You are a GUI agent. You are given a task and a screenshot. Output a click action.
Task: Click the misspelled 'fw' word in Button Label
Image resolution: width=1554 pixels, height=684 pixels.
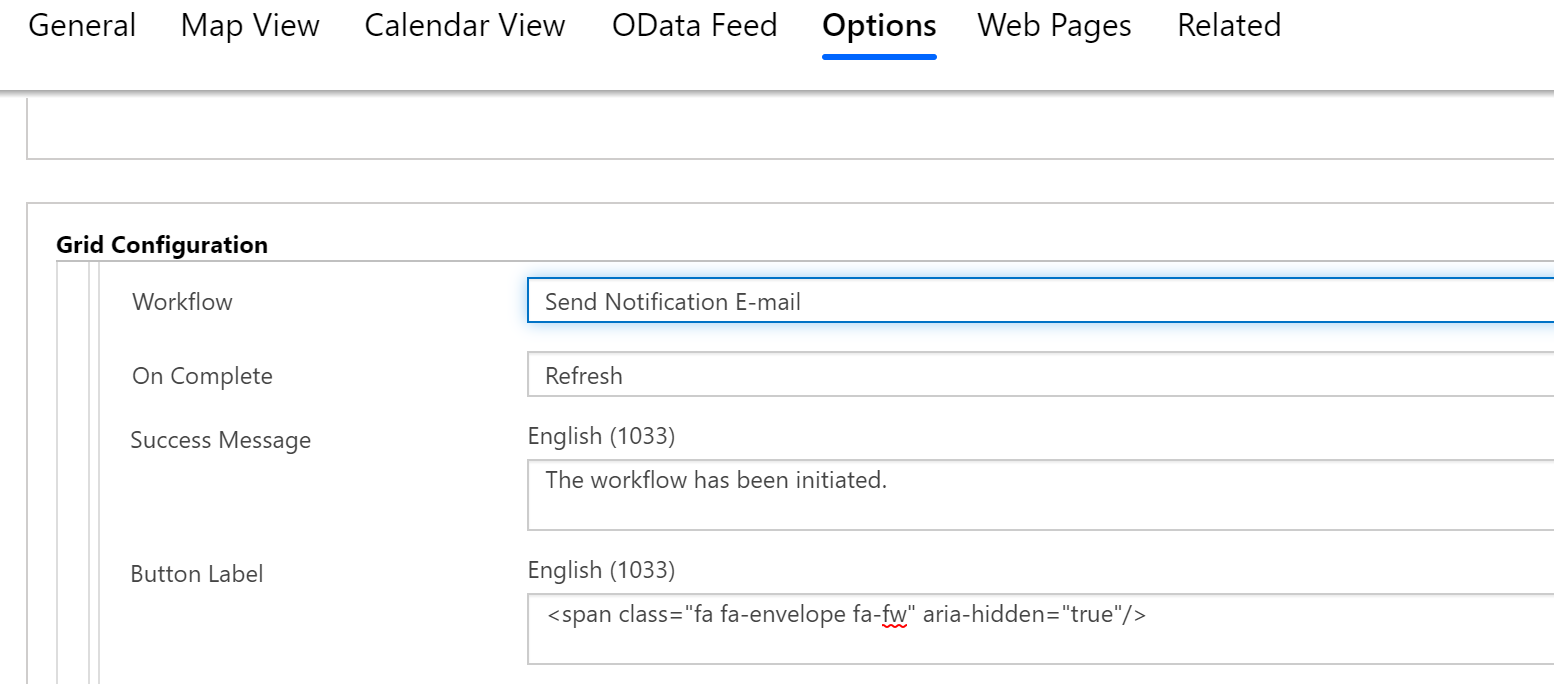(894, 615)
